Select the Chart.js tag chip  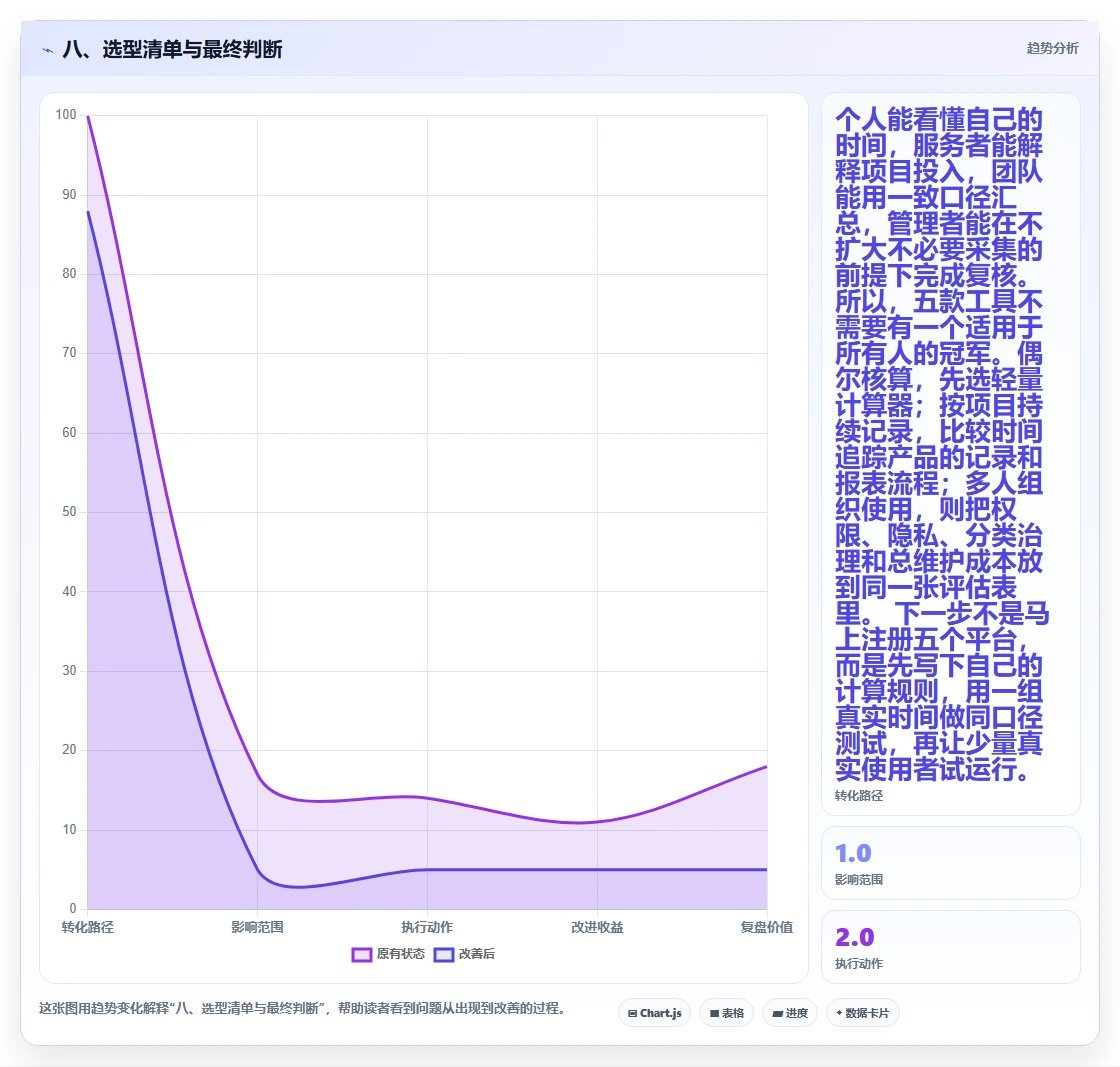(x=654, y=1013)
